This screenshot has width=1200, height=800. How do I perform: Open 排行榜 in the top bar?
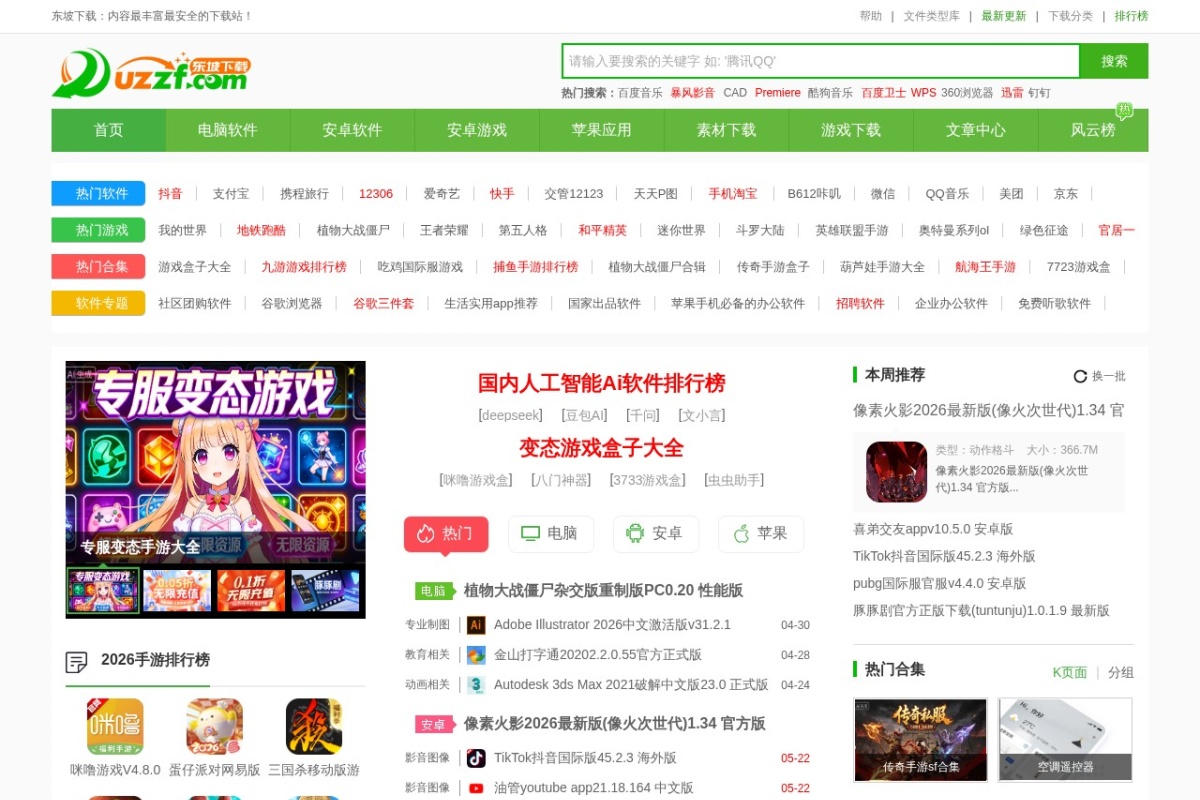tap(1131, 16)
